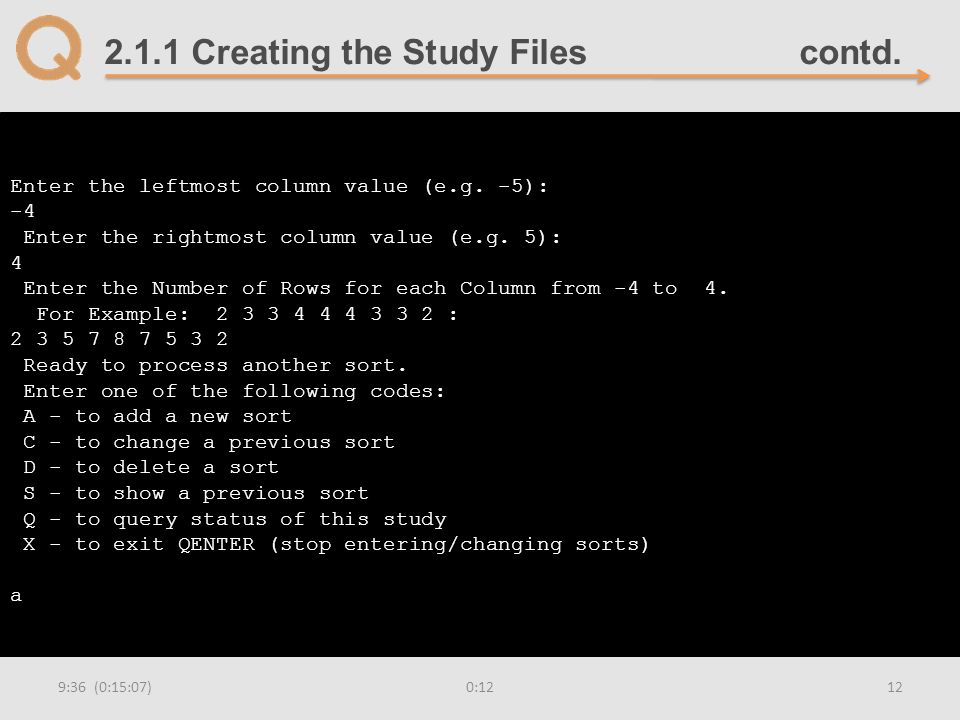Click the slide number '12' in footer
Image resolution: width=960 pixels, height=720 pixels.
(x=894, y=687)
